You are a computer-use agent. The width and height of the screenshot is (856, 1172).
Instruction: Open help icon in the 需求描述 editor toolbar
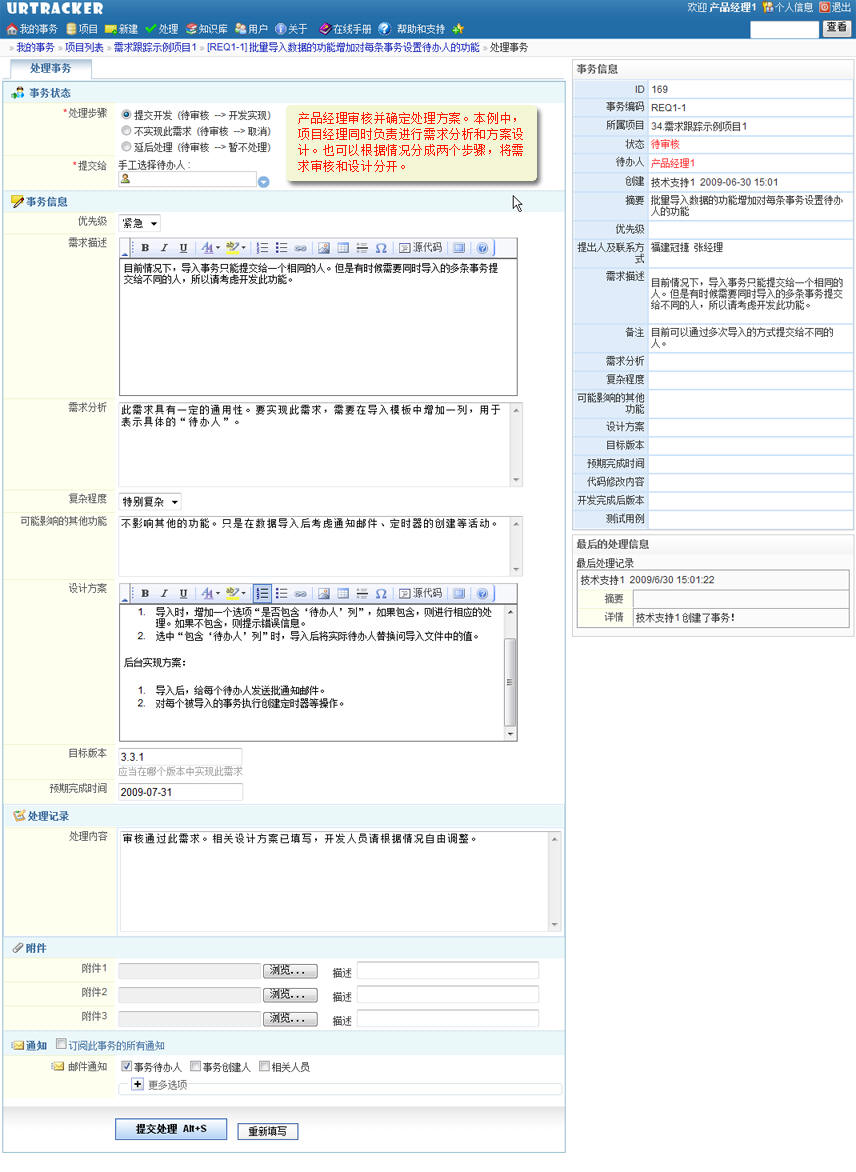pos(482,248)
